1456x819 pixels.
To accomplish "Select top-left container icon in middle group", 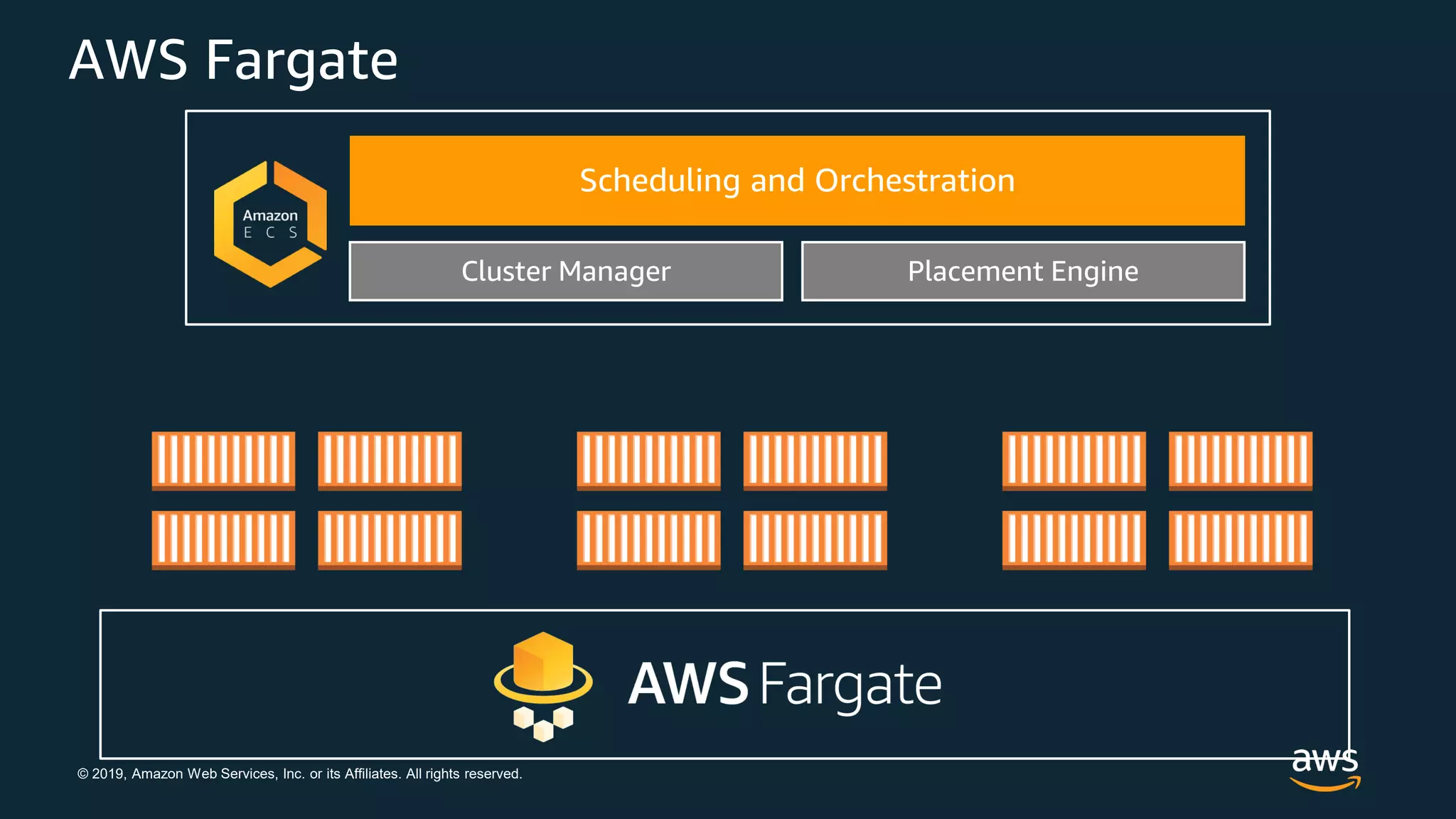I will click(x=648, y=461).
